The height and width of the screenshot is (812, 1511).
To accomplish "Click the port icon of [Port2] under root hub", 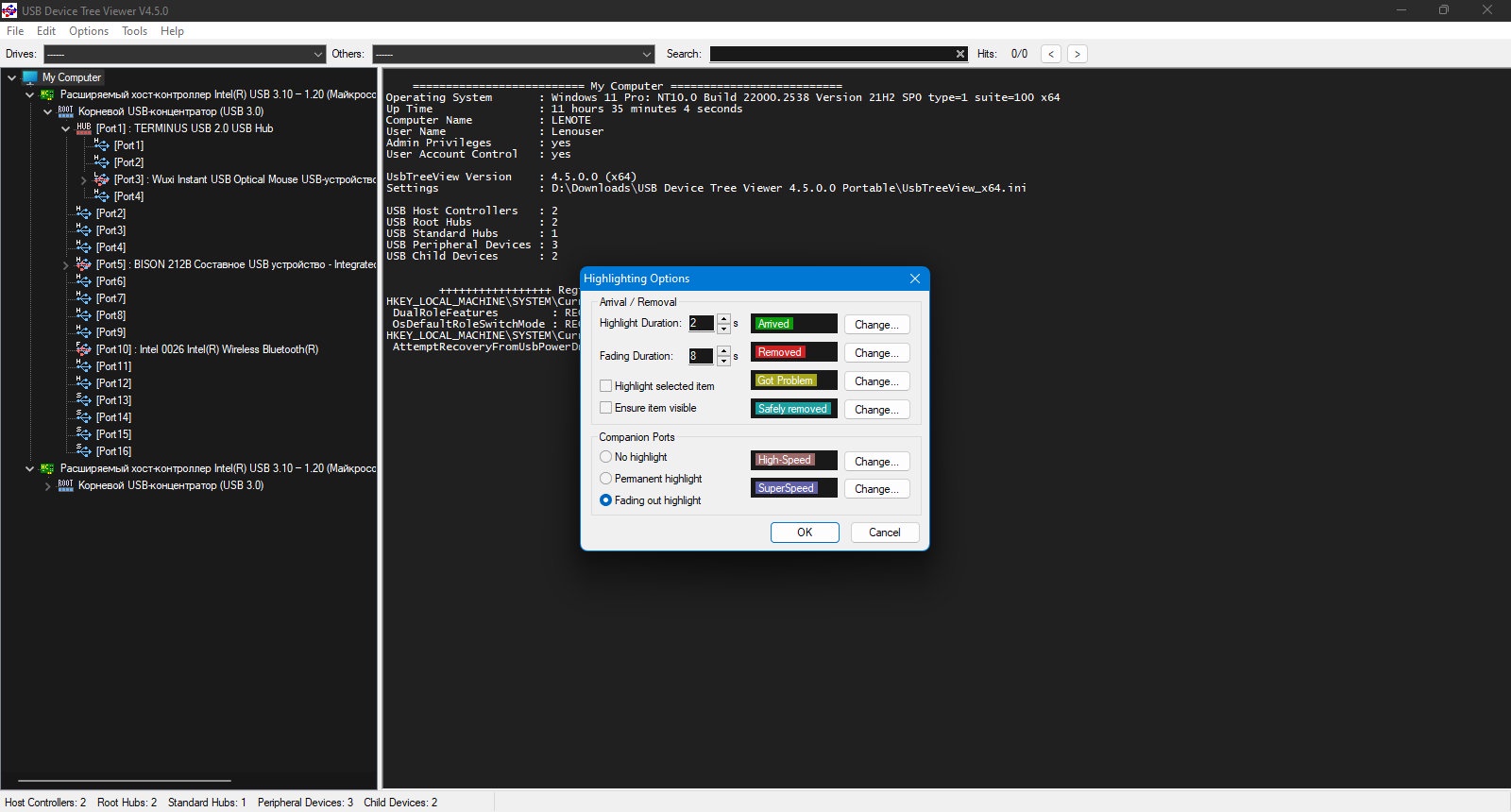I will (x=84, y=213).
